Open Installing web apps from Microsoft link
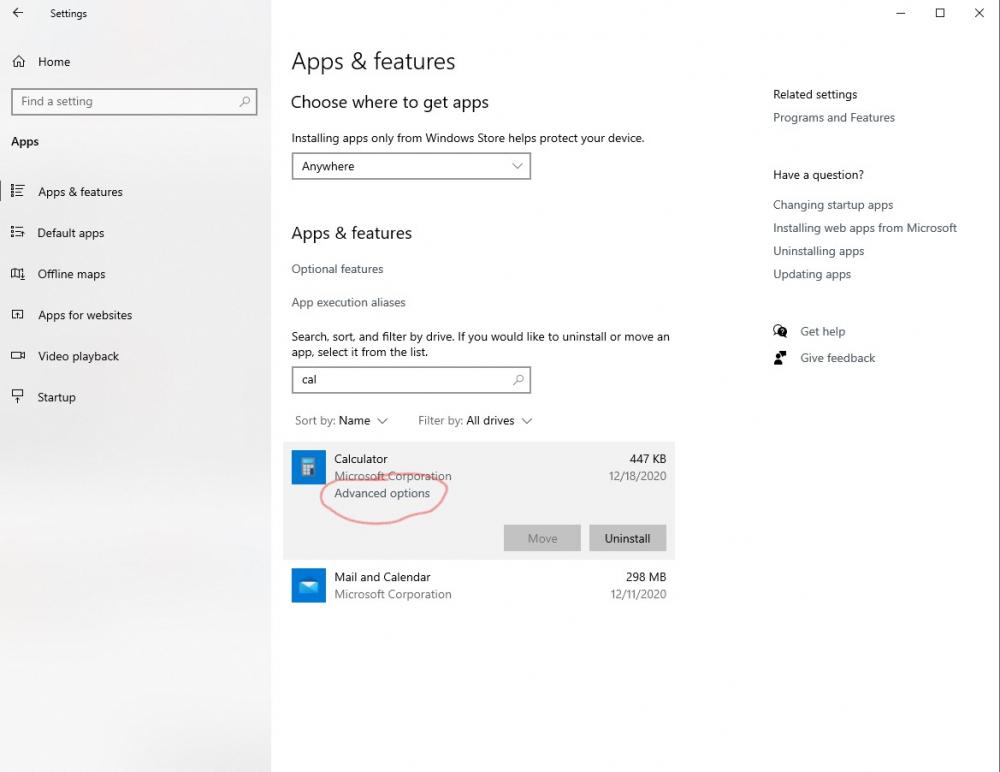 click(865, 228)
